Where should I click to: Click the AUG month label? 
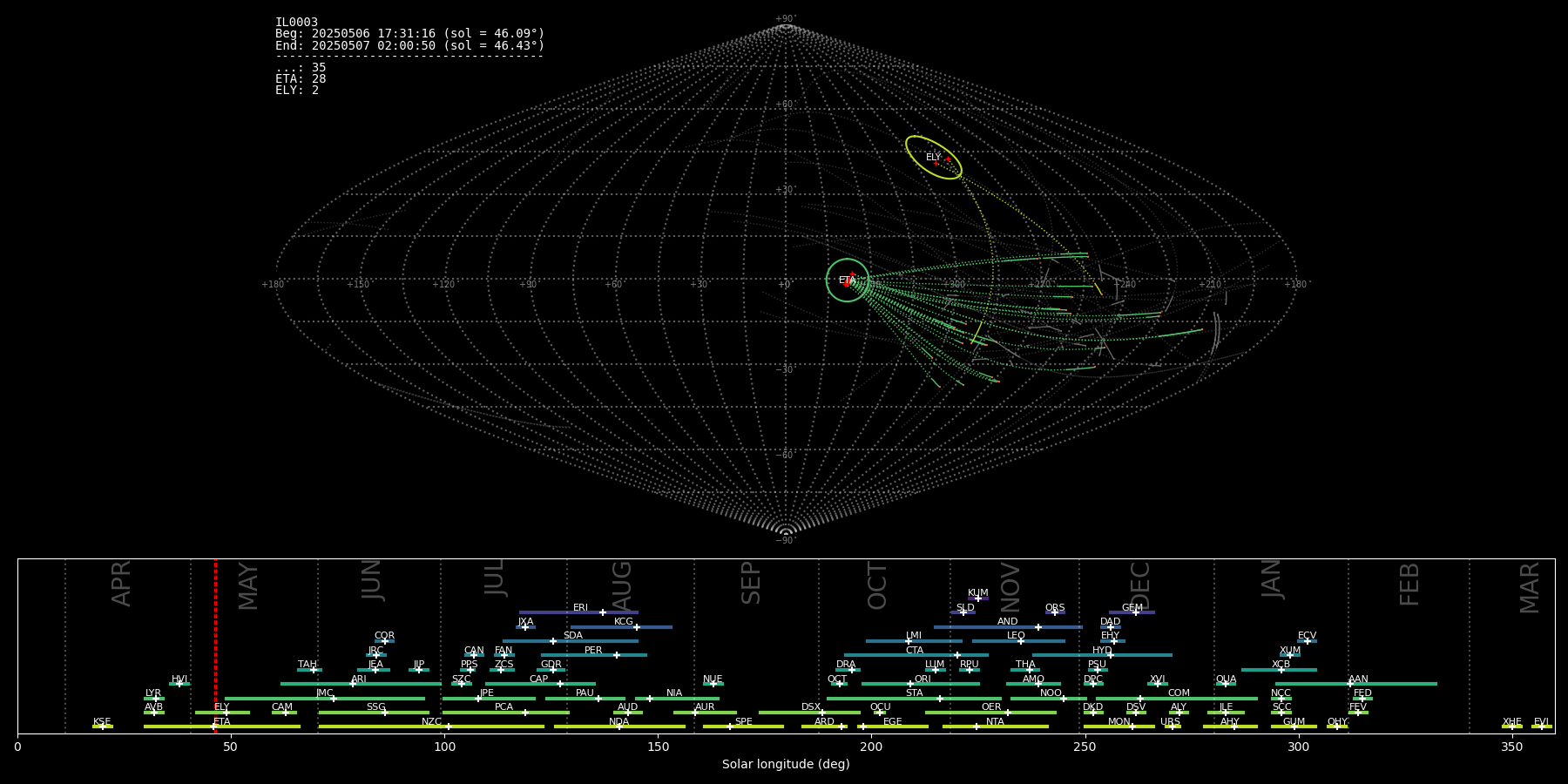[x=622, y=586]
